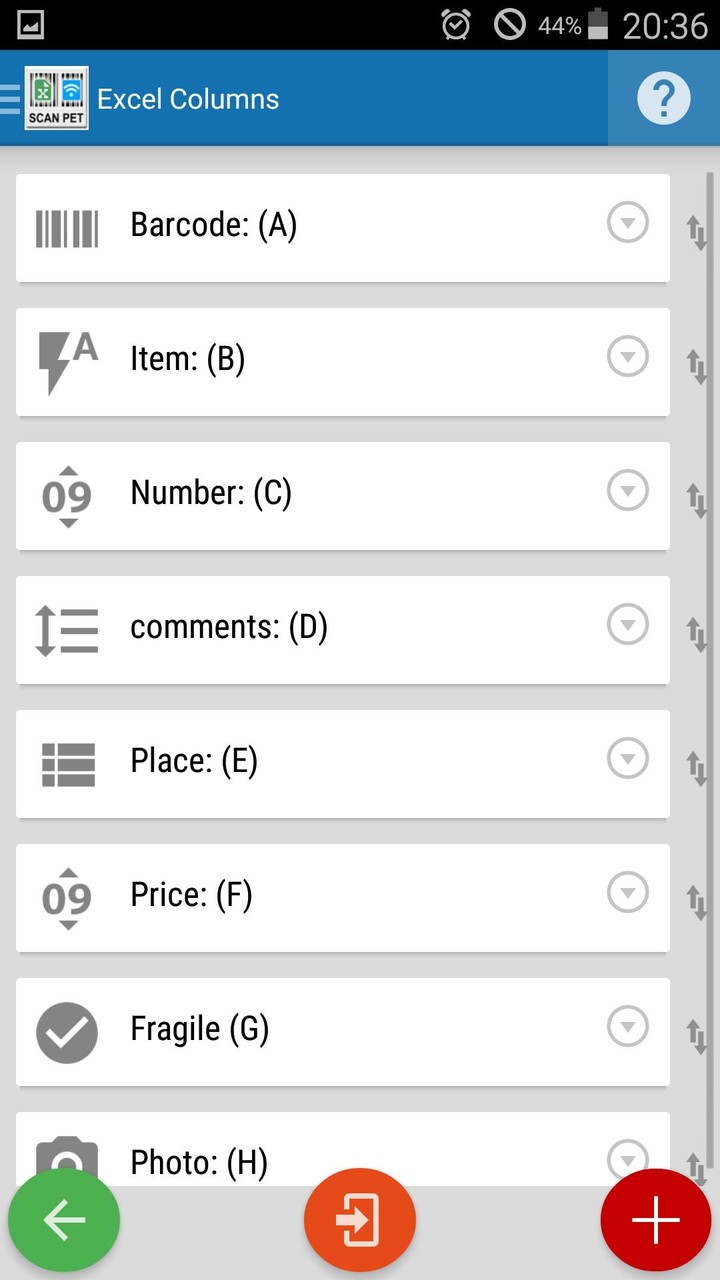Screen dimensions: 720x1280
Task: Open the Fragile column dropdown arrow
Action: [628, 1027]
